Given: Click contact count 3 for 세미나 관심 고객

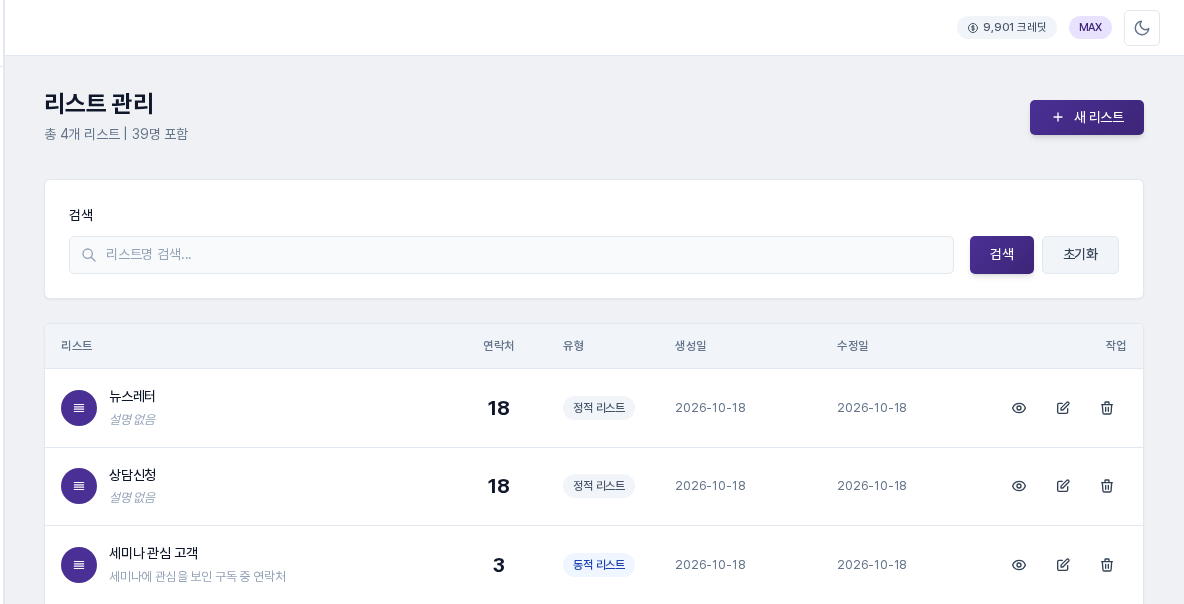Looking at the screenshot, I should (498, 565).
